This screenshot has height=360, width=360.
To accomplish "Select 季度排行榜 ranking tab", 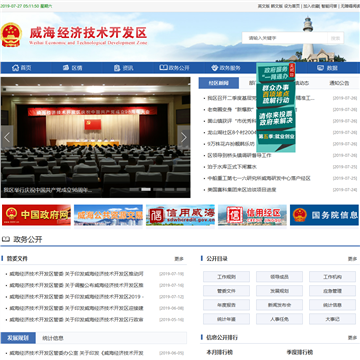I will [x=299, y=352].
